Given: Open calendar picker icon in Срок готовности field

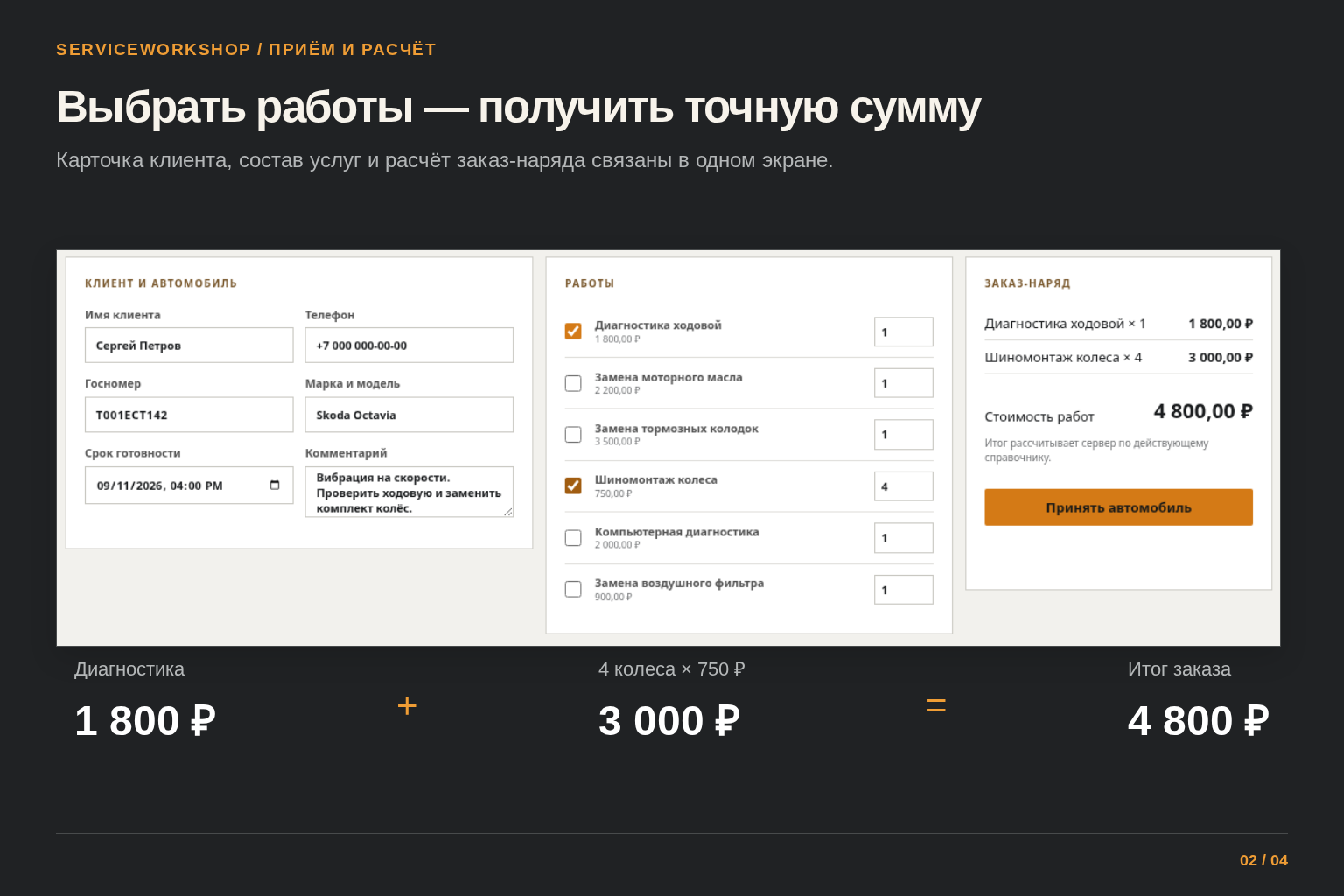Looking at the screenshot, I should (275, 485).
